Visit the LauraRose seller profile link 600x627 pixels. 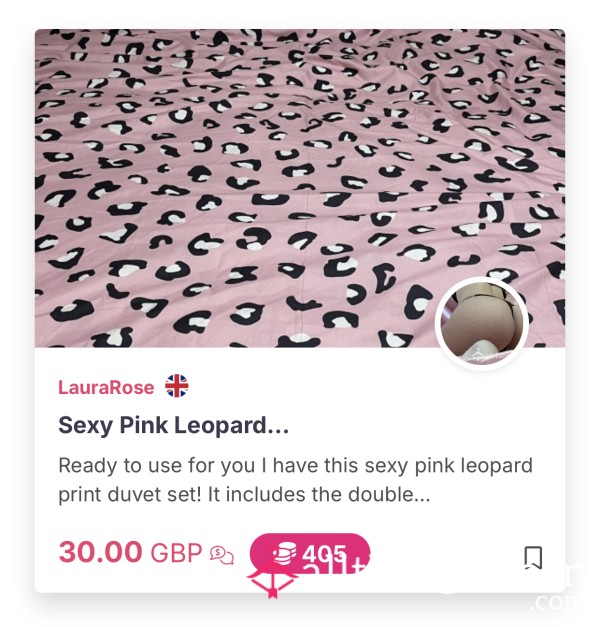tap(106, 387)
